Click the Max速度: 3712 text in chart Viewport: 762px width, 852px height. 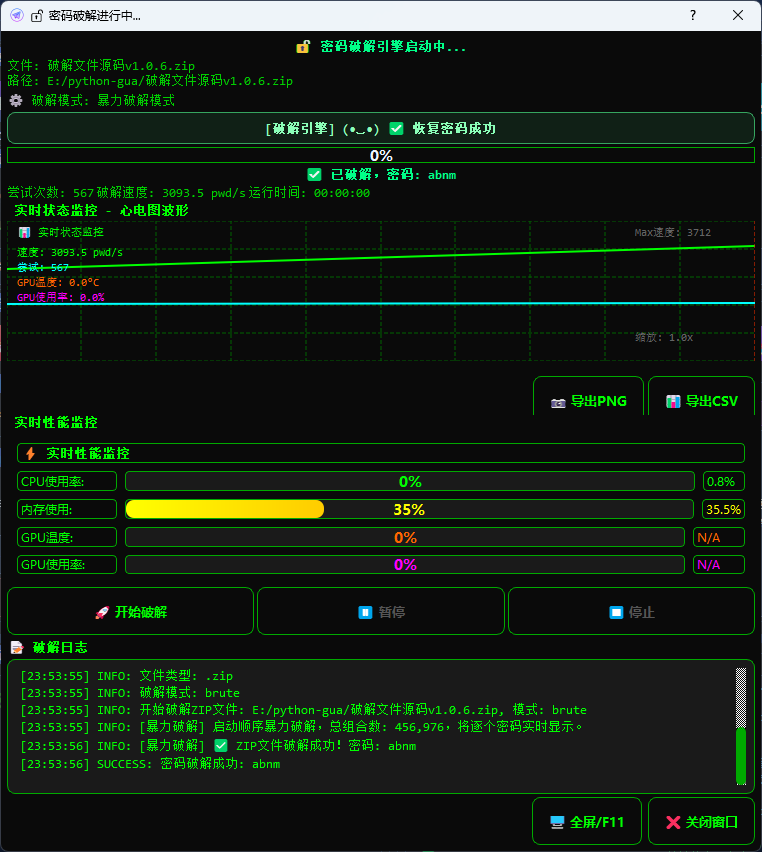pyautogui.click(x=672, y=233)
